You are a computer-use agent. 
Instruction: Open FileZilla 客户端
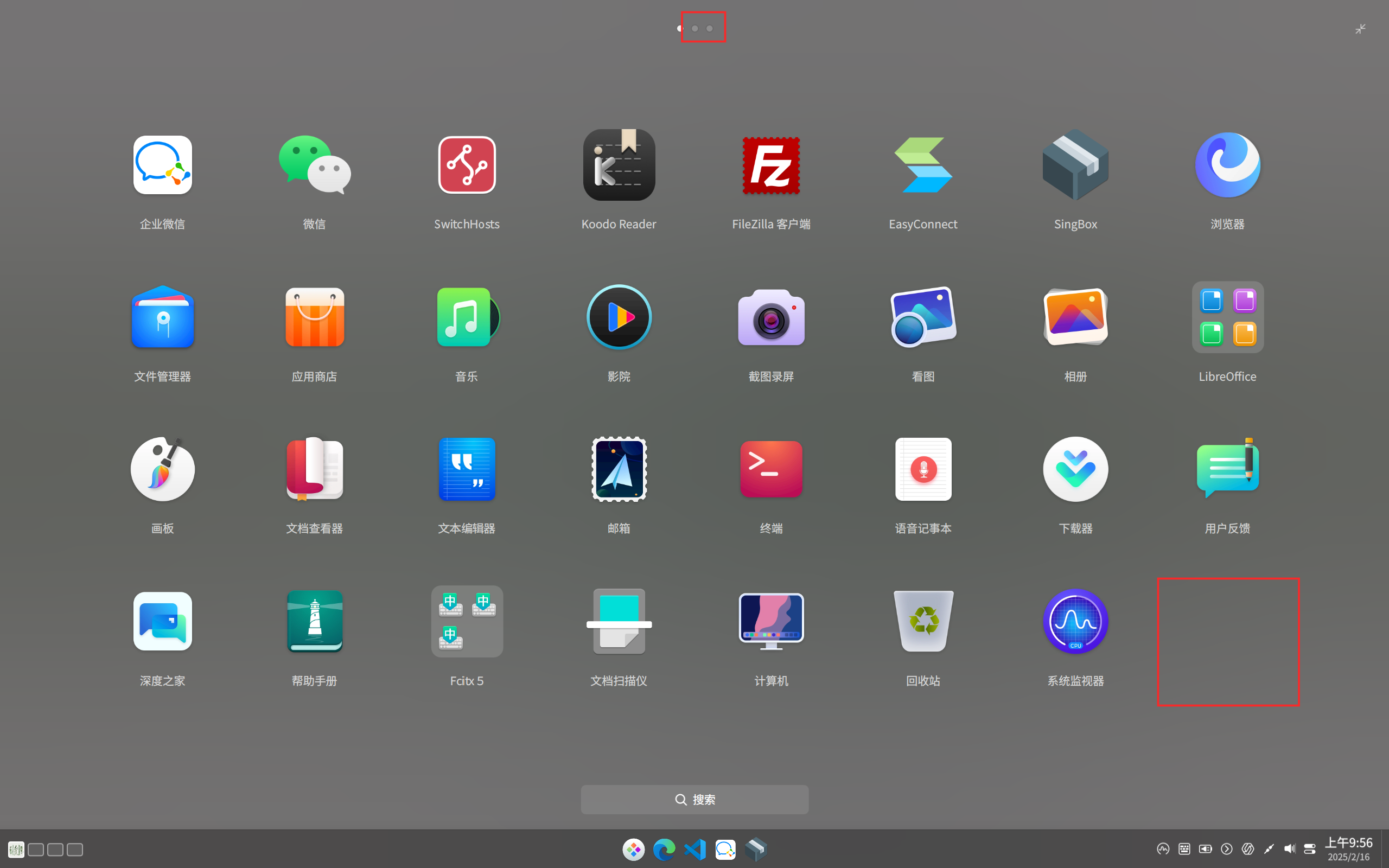tap(771, 165)
